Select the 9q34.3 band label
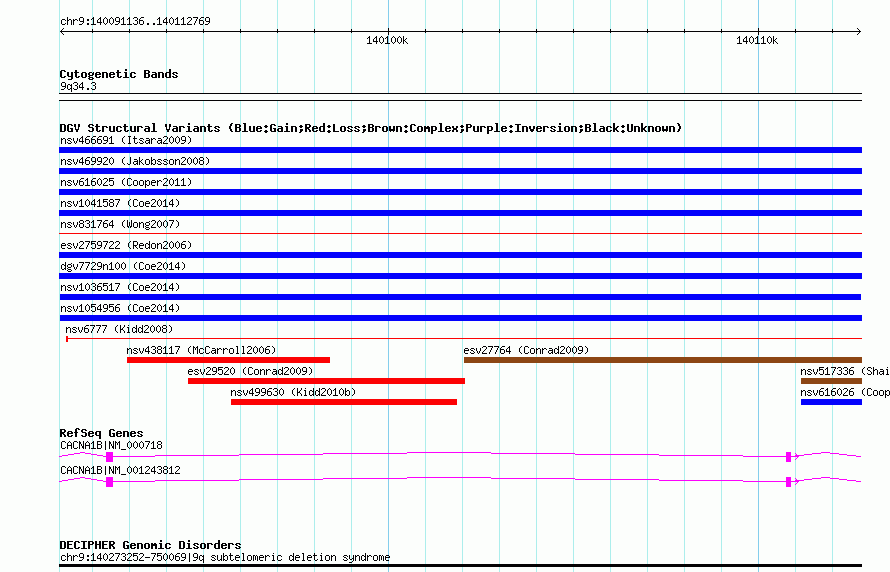Screen dimensions: 890x572 (78, 86)
